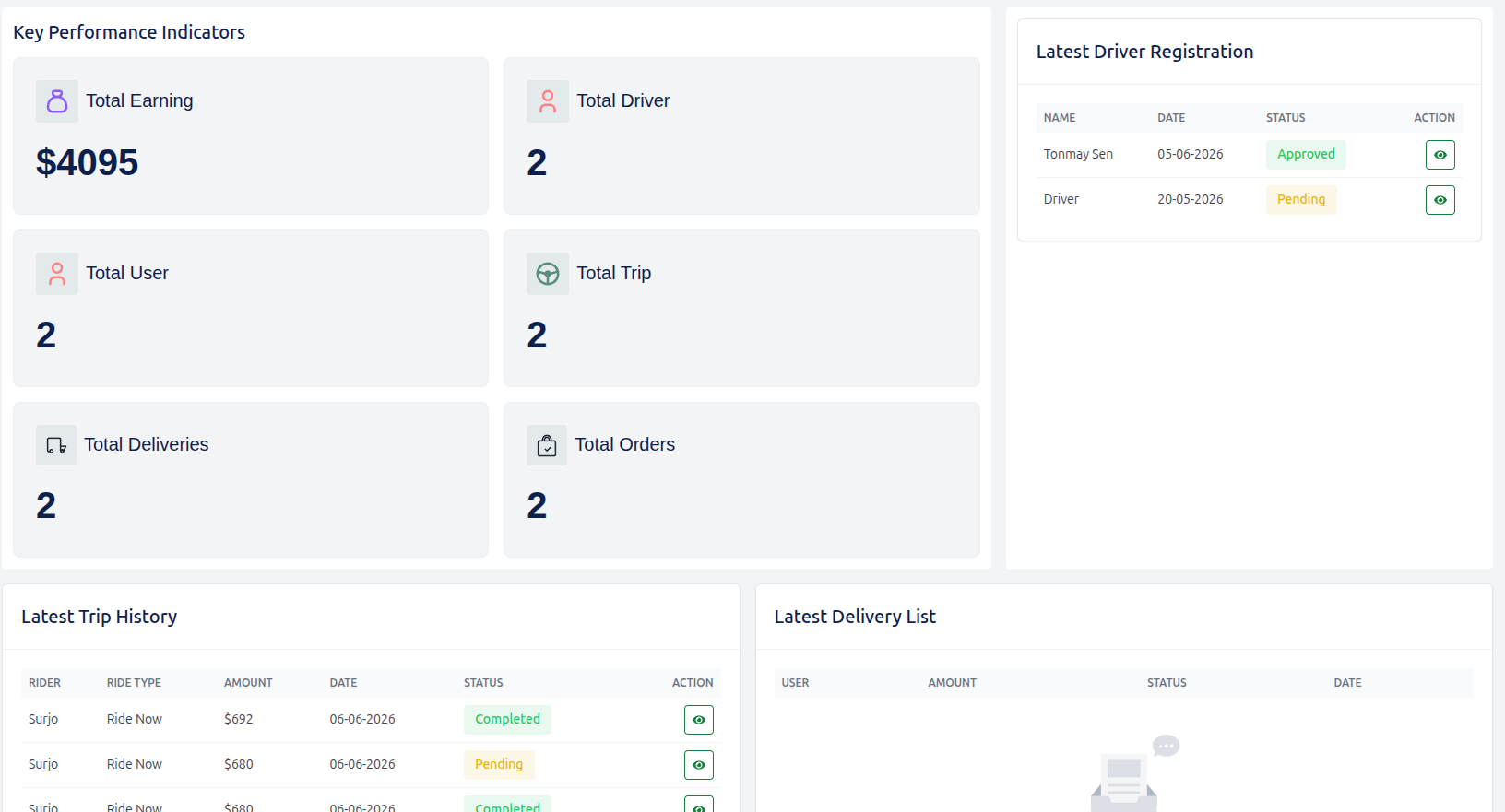The height and width of the screenshot is (812, 1505).
Task: View Tonmay Sen driver details eye icon
Action: 1440,155
